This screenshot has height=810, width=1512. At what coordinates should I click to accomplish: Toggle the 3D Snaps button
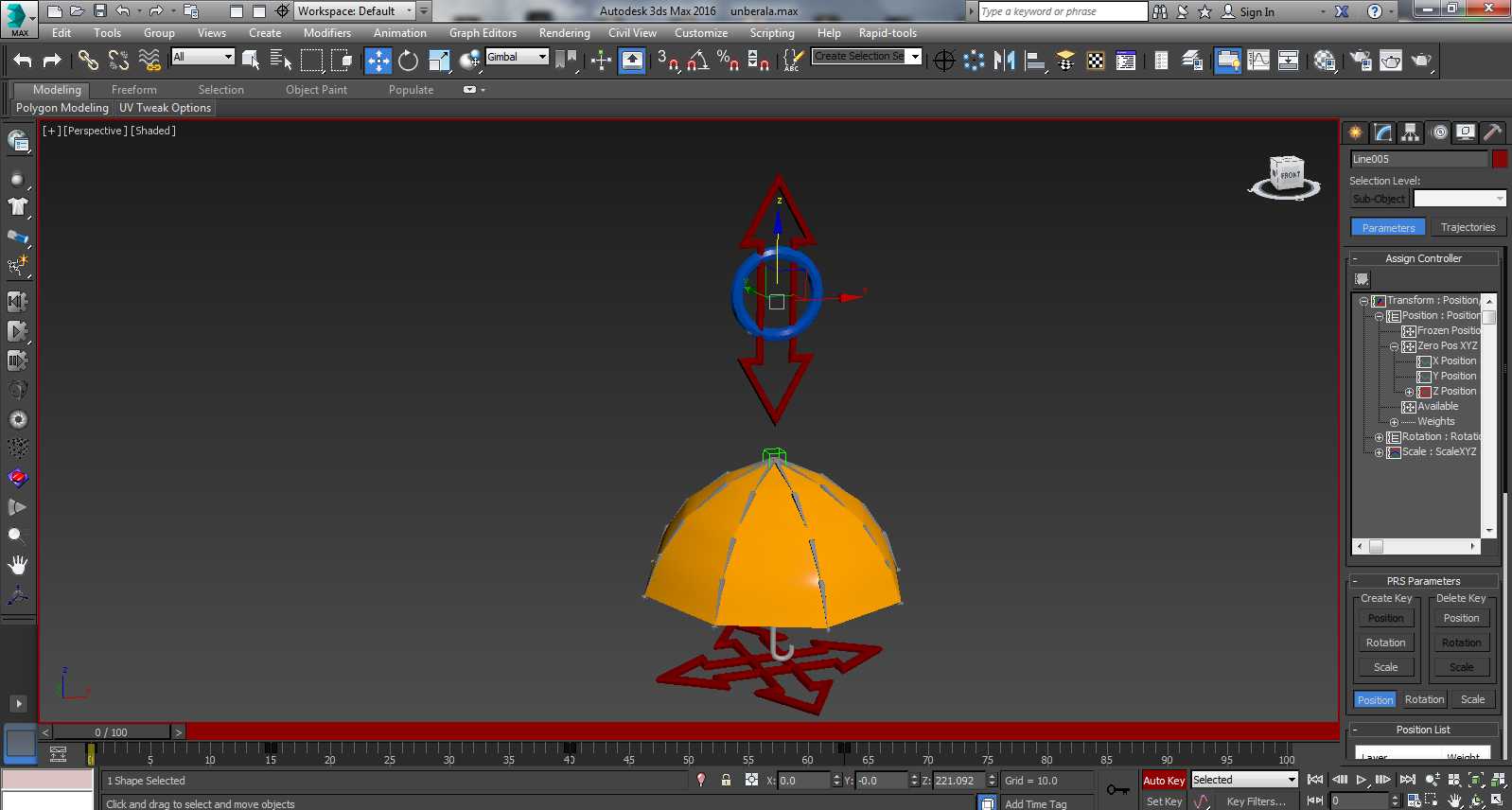point(668,61)
